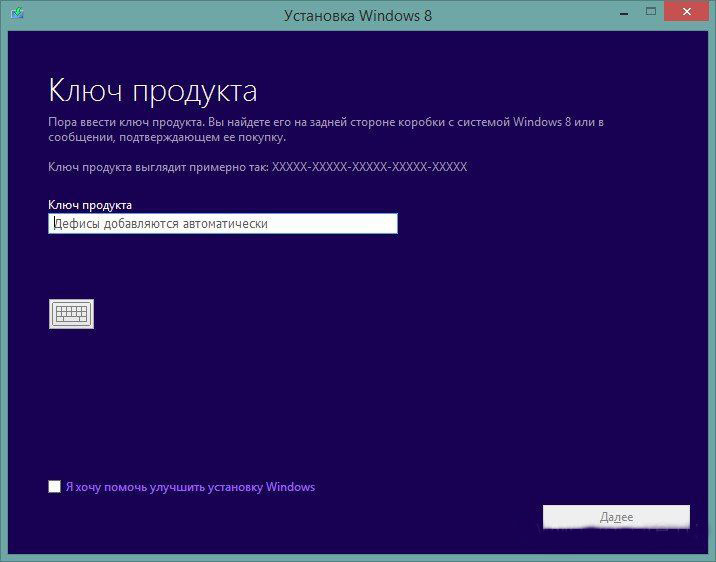
Task: Click the "Ключ продукта выглядит примерно так" text
Action: tap(158, 167)
